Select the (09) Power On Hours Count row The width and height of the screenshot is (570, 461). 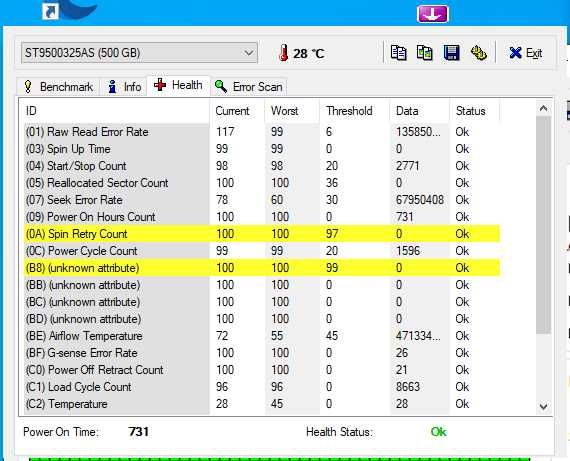point(262,217)
